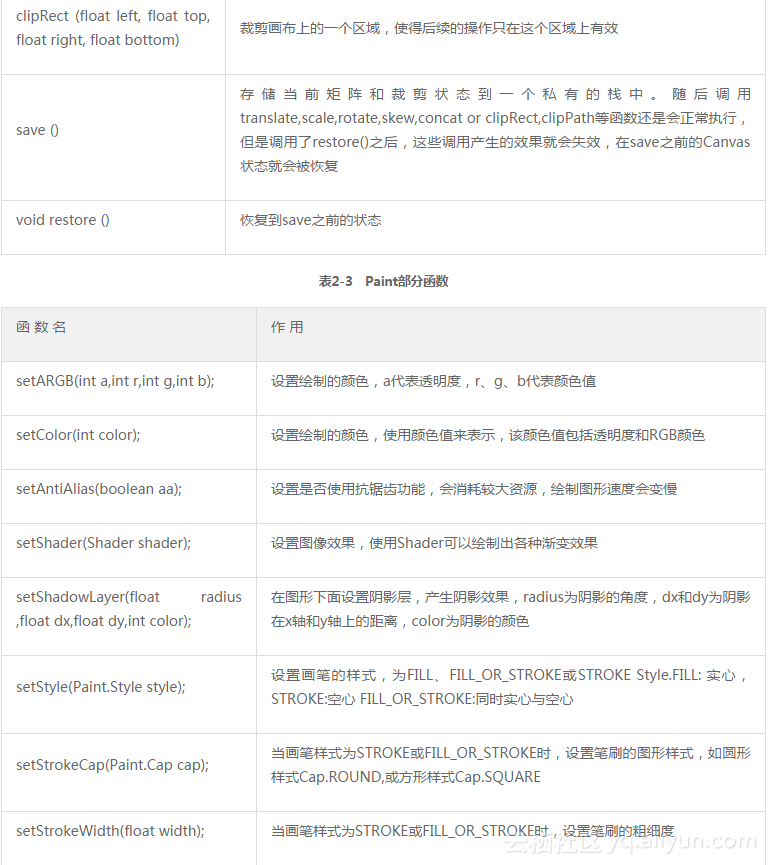Click the setShadowLayer description about shadow radius and dx, dy

coord(510,609)
